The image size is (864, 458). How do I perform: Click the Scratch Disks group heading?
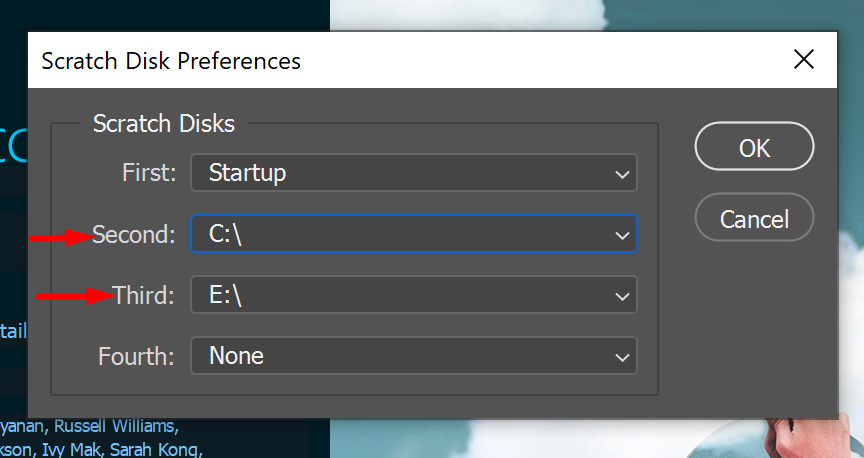164,124
